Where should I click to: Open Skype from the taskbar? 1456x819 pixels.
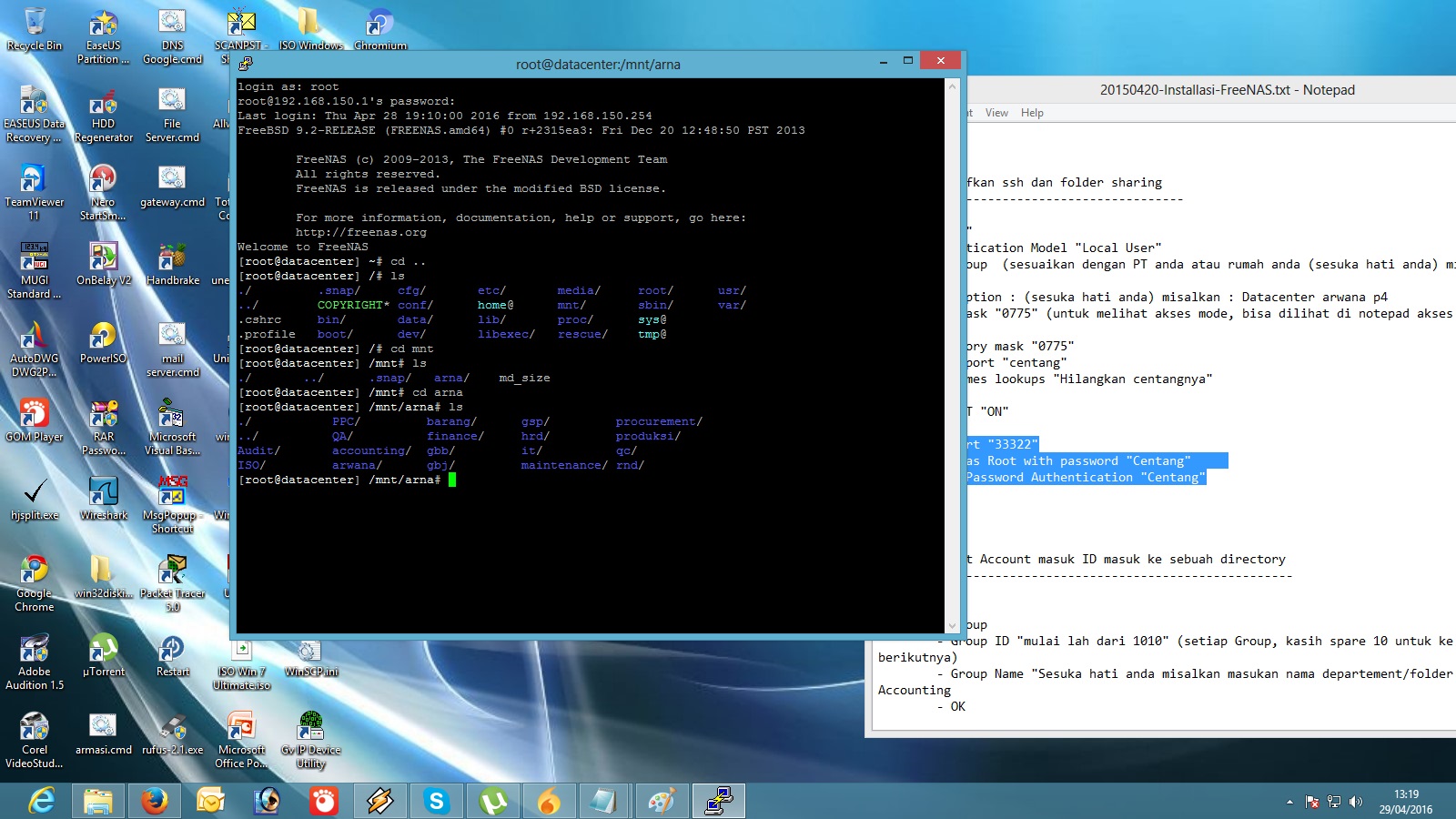click(437, 802)
